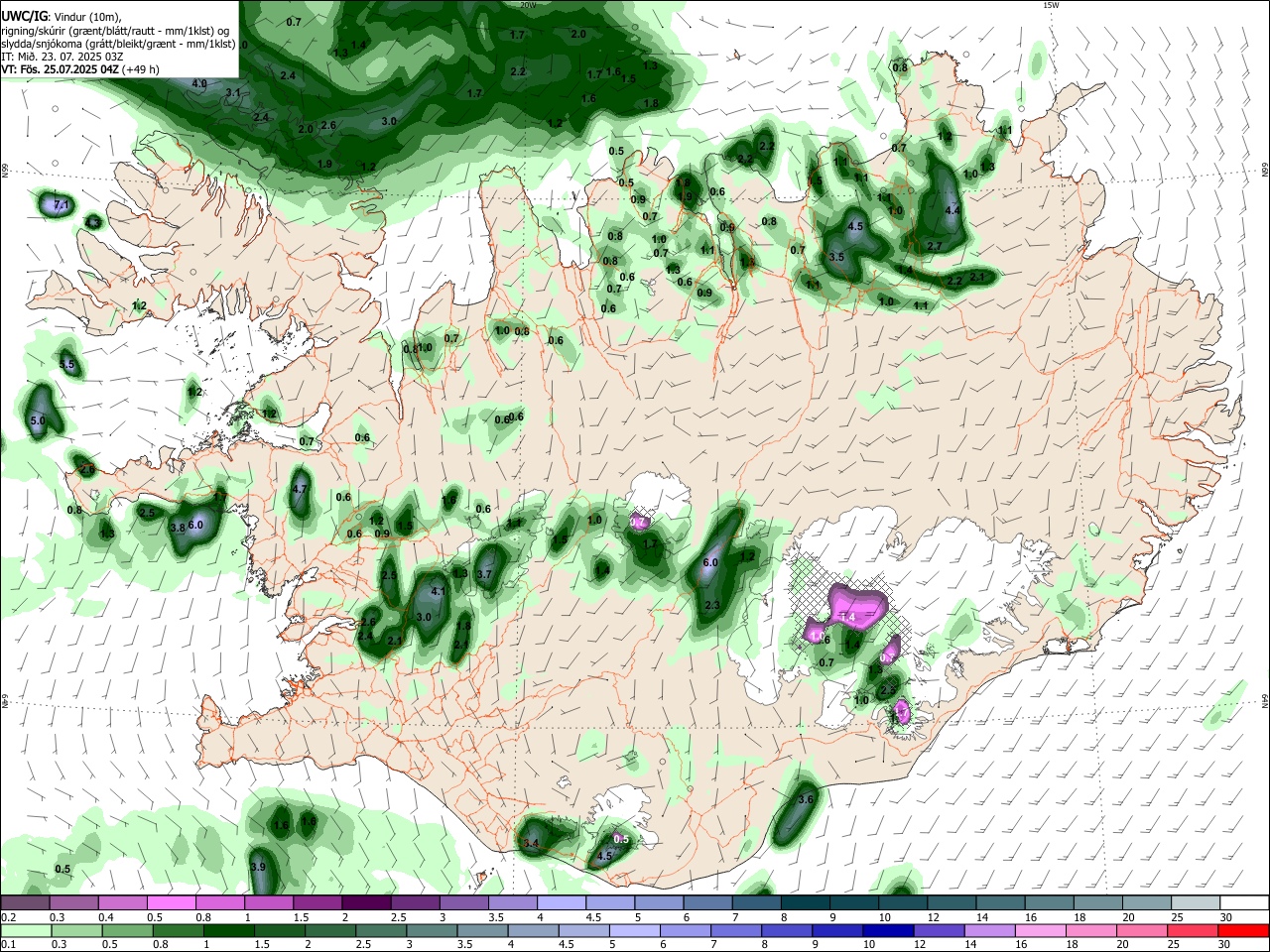This screenshot has height=952, width=1270.
Task: Click the 0.1 label in the bottom legend
Action: click(x=8, y=944)
